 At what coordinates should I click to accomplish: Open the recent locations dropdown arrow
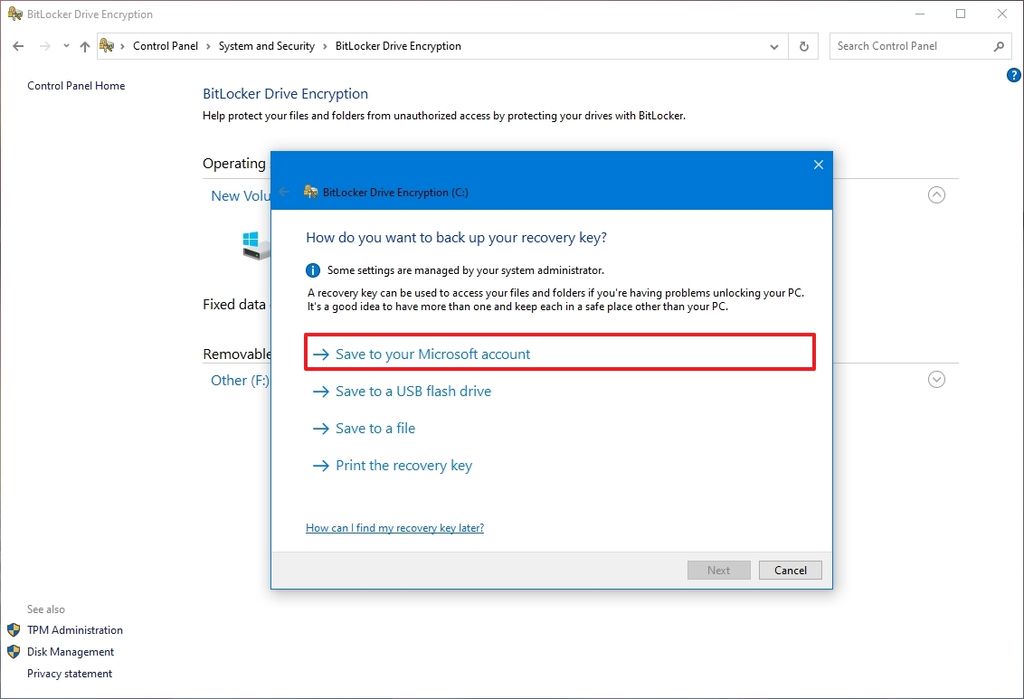tap(66, 46)
